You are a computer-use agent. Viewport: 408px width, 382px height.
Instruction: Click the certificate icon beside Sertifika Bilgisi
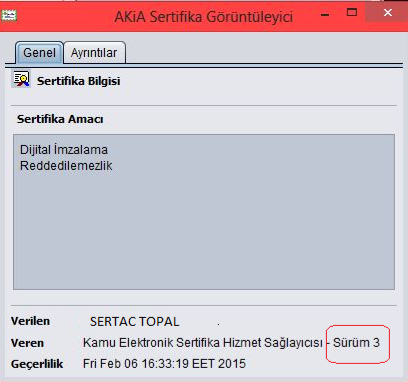tap(21, 79)
